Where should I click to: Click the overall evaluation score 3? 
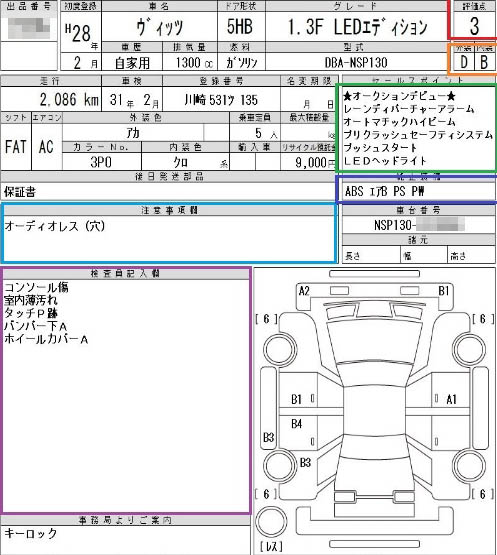[474, 26]
